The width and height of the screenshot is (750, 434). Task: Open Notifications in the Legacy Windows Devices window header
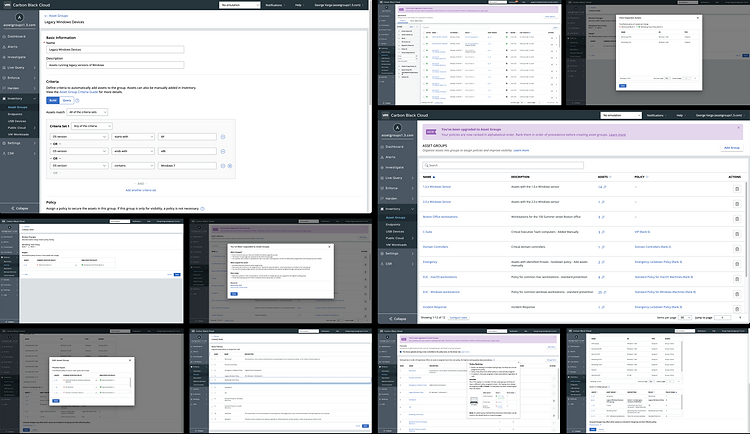(275, 5)
